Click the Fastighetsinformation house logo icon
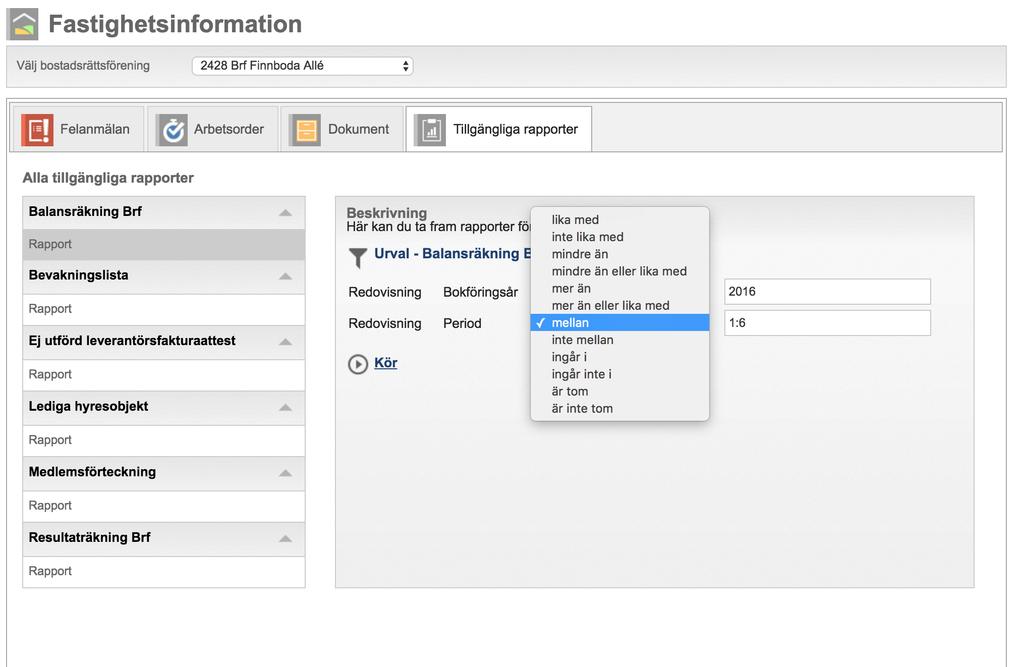Screen dimensions: 1024x667 pos(22,24)
